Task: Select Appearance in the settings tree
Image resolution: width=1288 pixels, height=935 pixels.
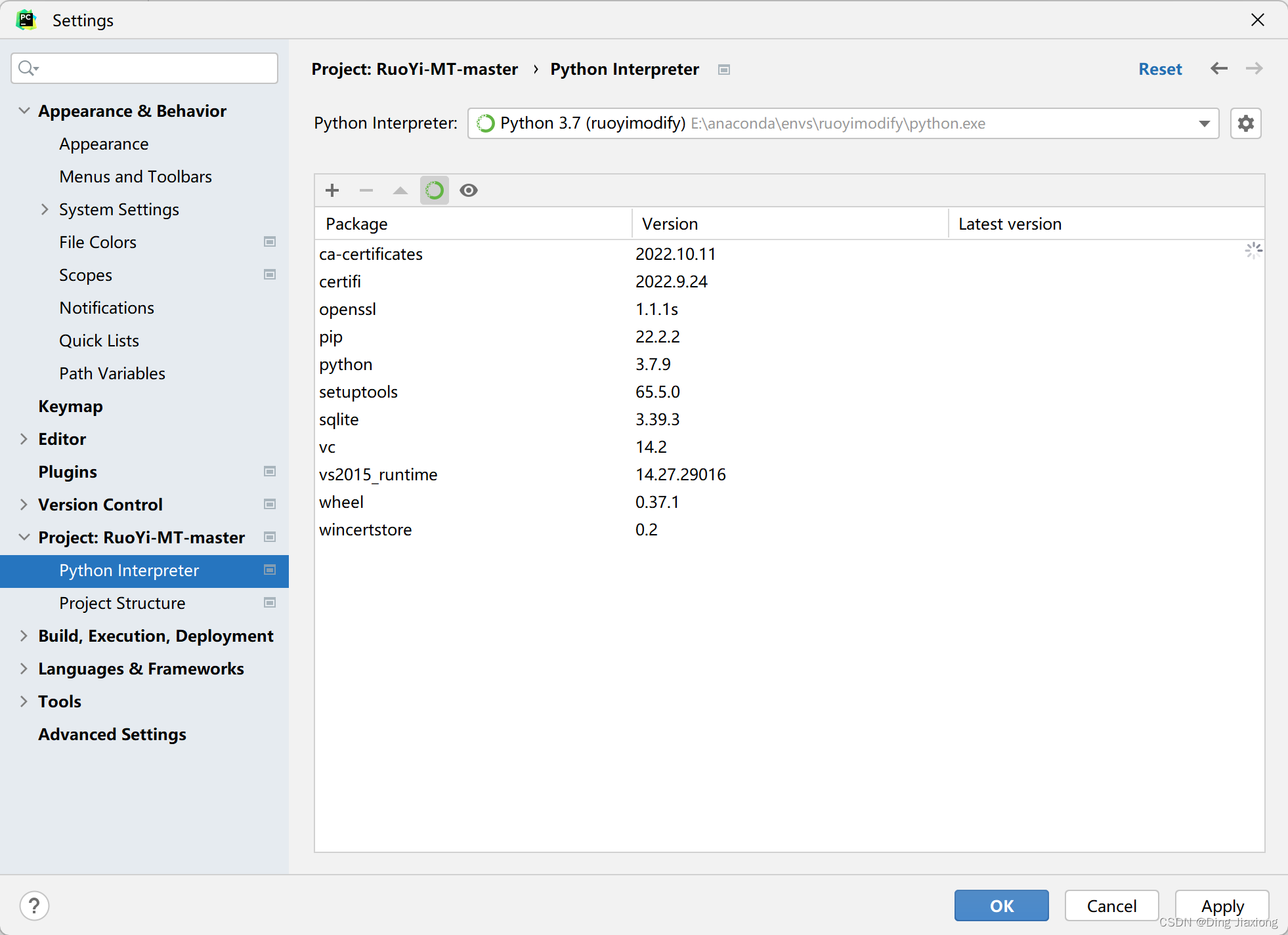Action: click(104, 144)
